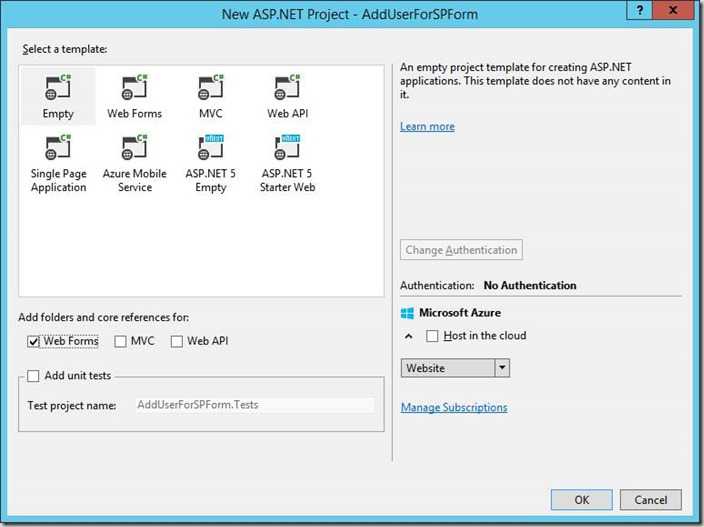Uncheck the Web Forms references checkbox

click(34, 342)
